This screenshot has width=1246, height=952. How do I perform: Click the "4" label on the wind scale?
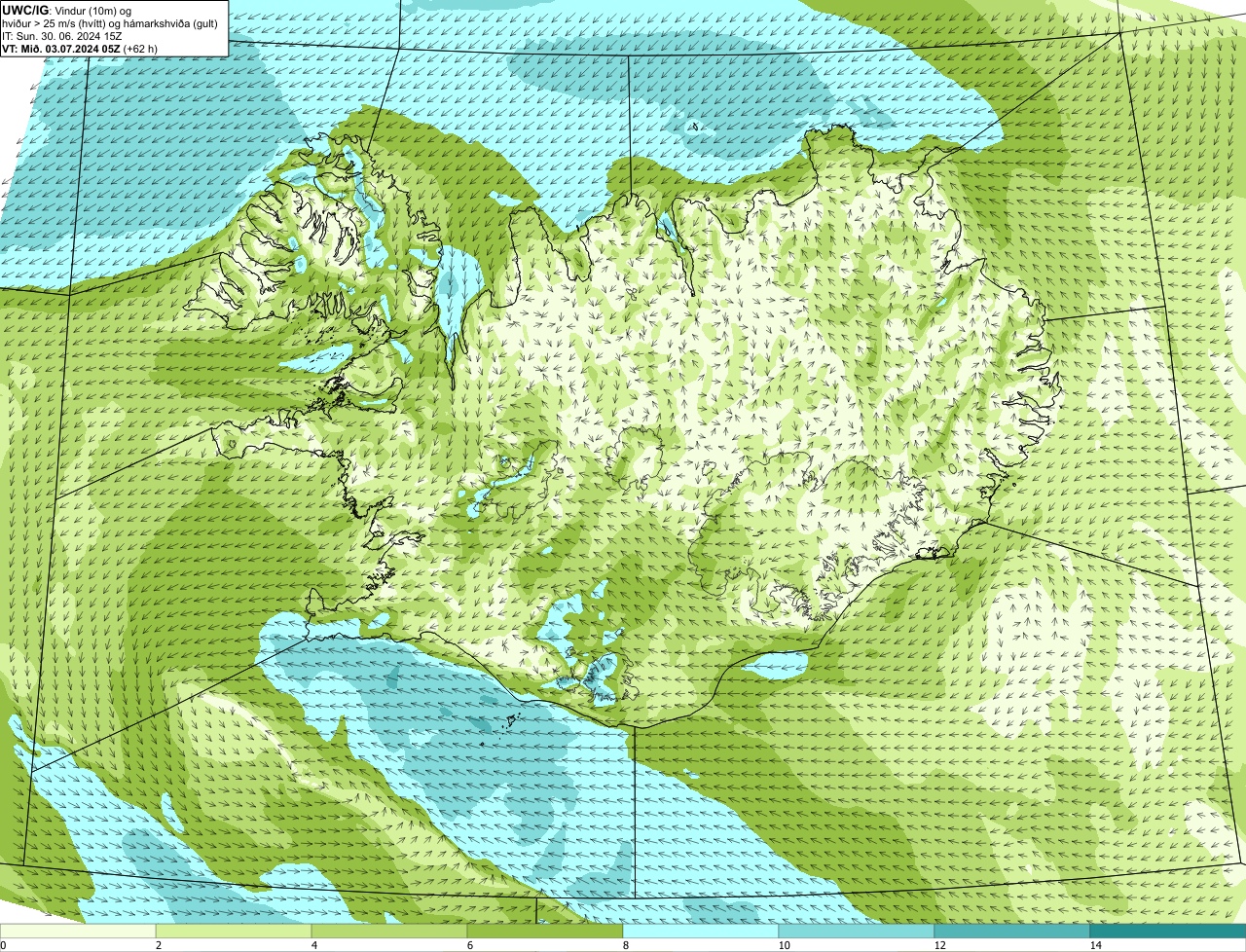tap(313, 945)
